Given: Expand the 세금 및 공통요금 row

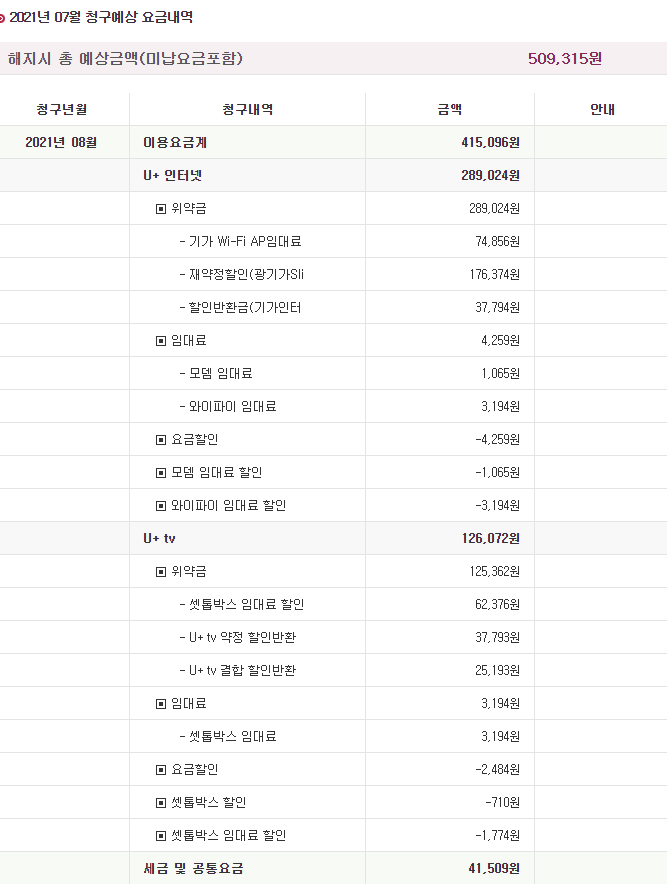Looking at the screenshot, I should point(192,868).
